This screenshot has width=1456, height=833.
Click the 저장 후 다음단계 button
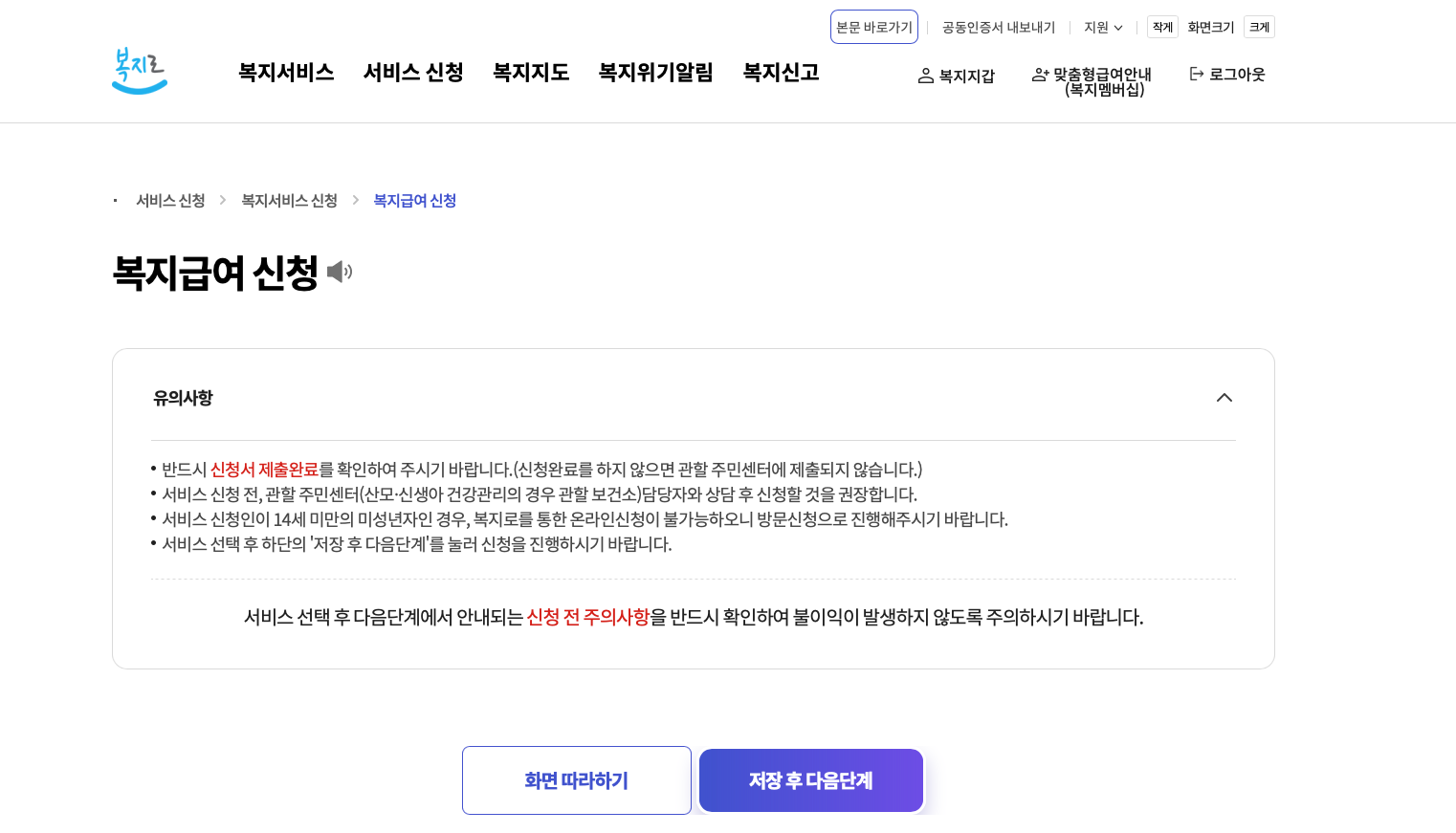pyautogui.click(x=811, y=780)
